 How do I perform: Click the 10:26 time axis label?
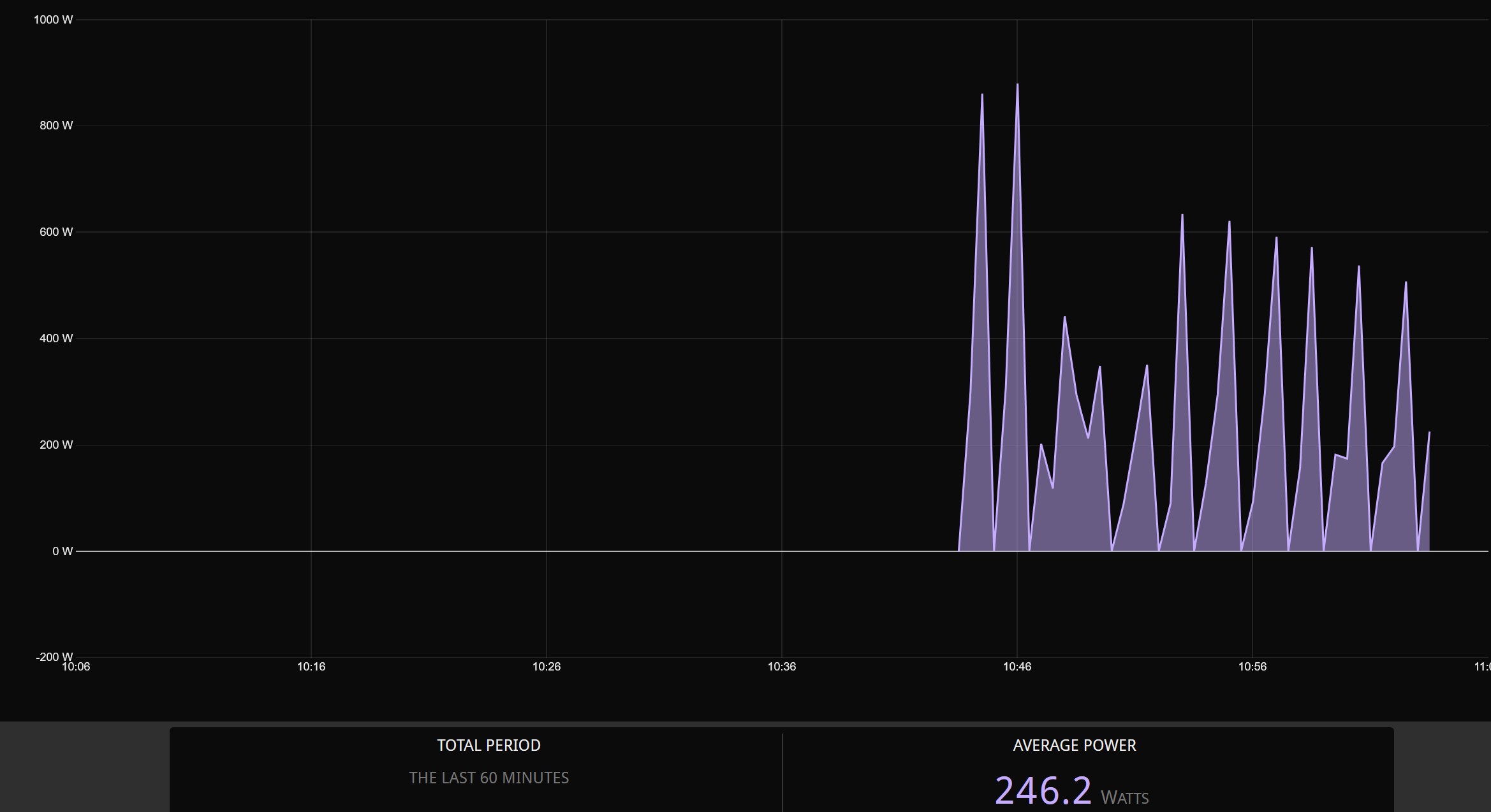click(x=546, y=667)
